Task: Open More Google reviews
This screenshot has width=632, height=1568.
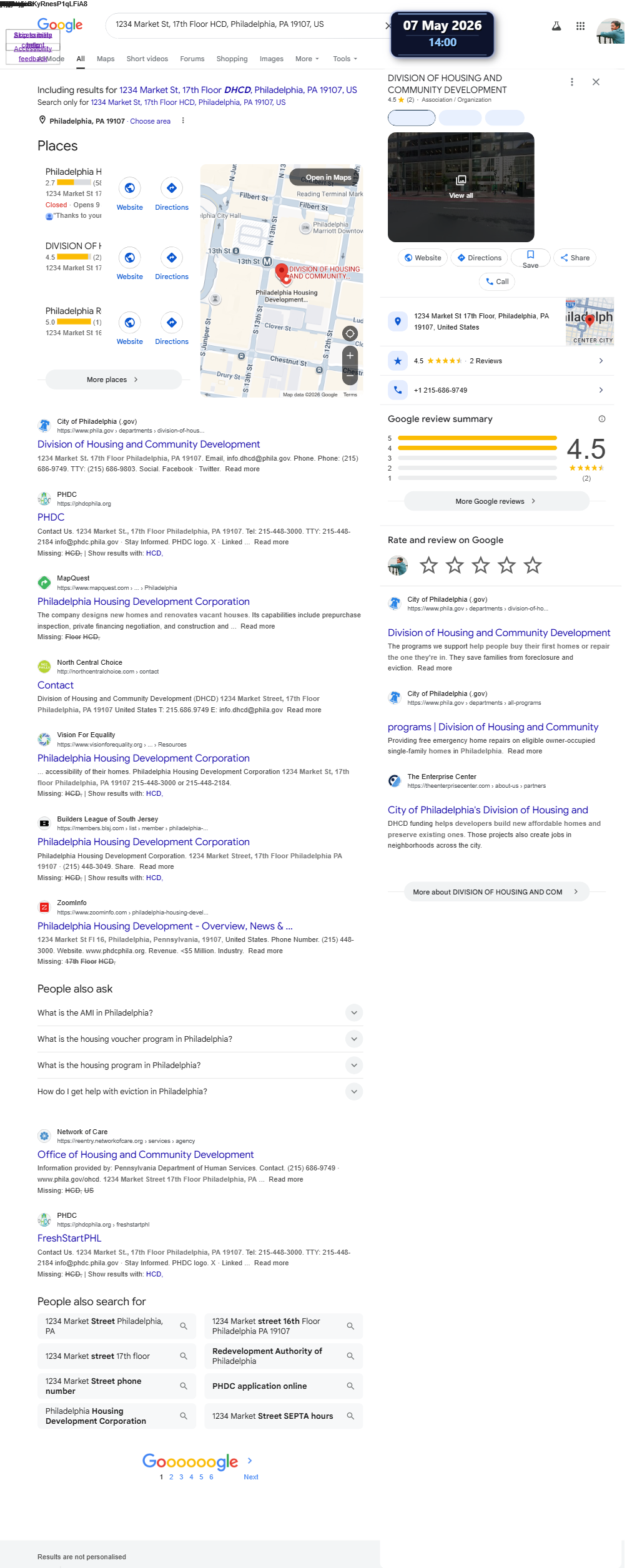Action: (496, 501)
